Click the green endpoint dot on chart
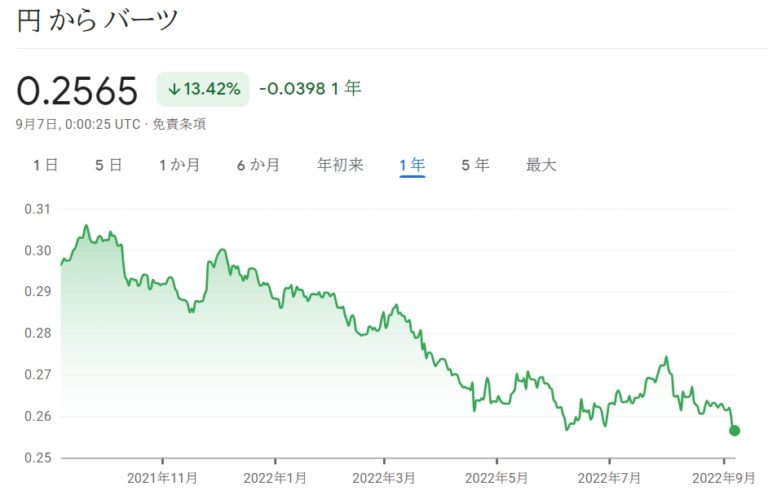768x504 pixels. pyautogui.click(x=735, y=430)
